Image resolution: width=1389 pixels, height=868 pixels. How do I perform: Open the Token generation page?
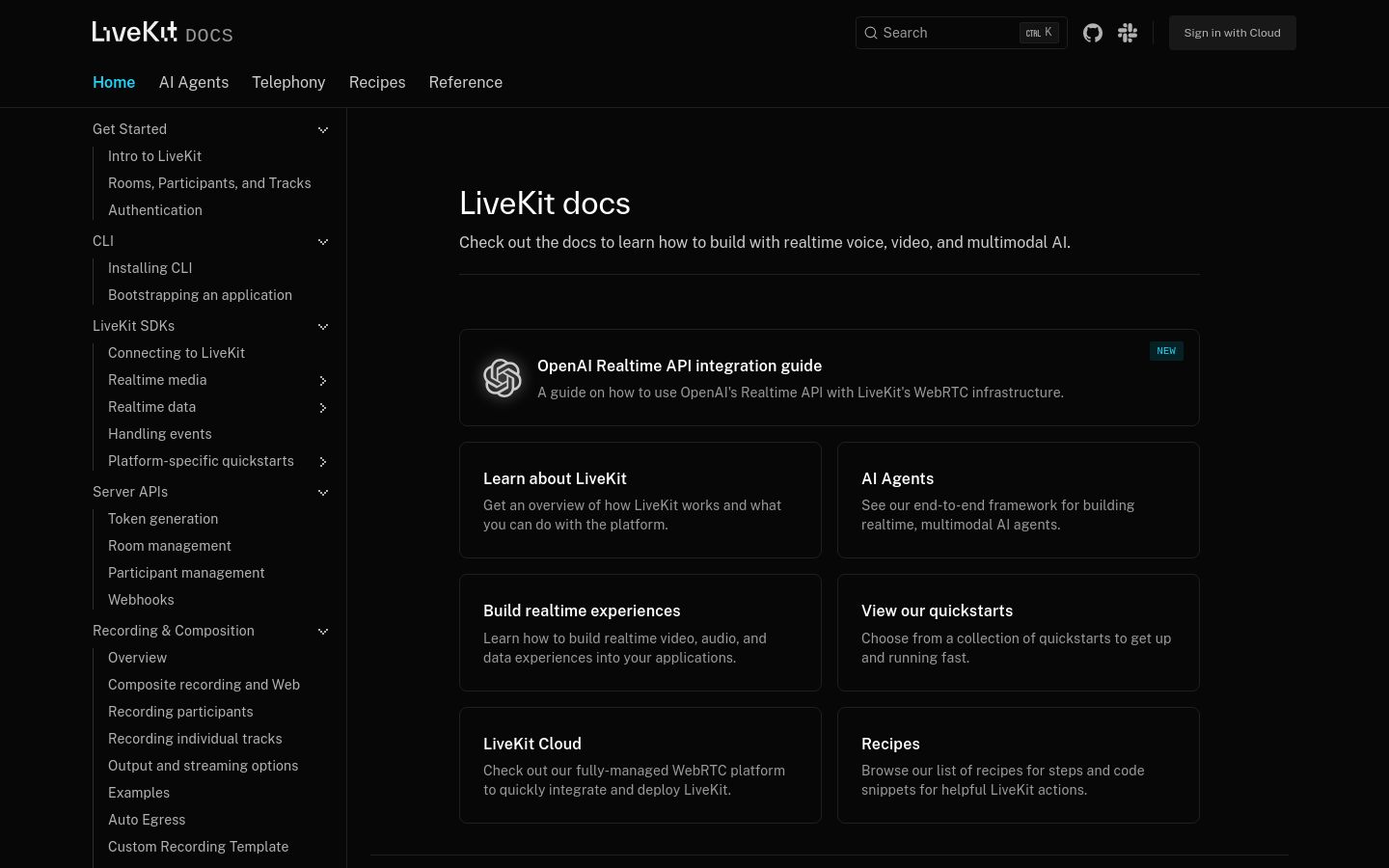click(x=163, y=519)
